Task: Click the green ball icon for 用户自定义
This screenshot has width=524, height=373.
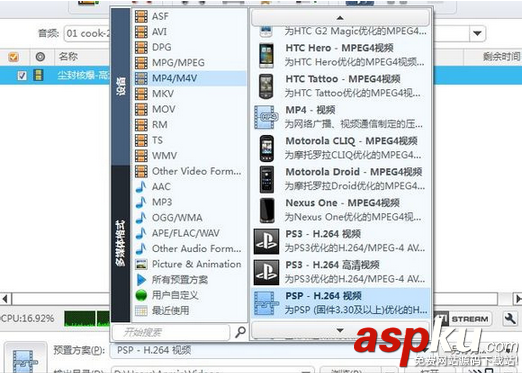Action: coord(141,295)
